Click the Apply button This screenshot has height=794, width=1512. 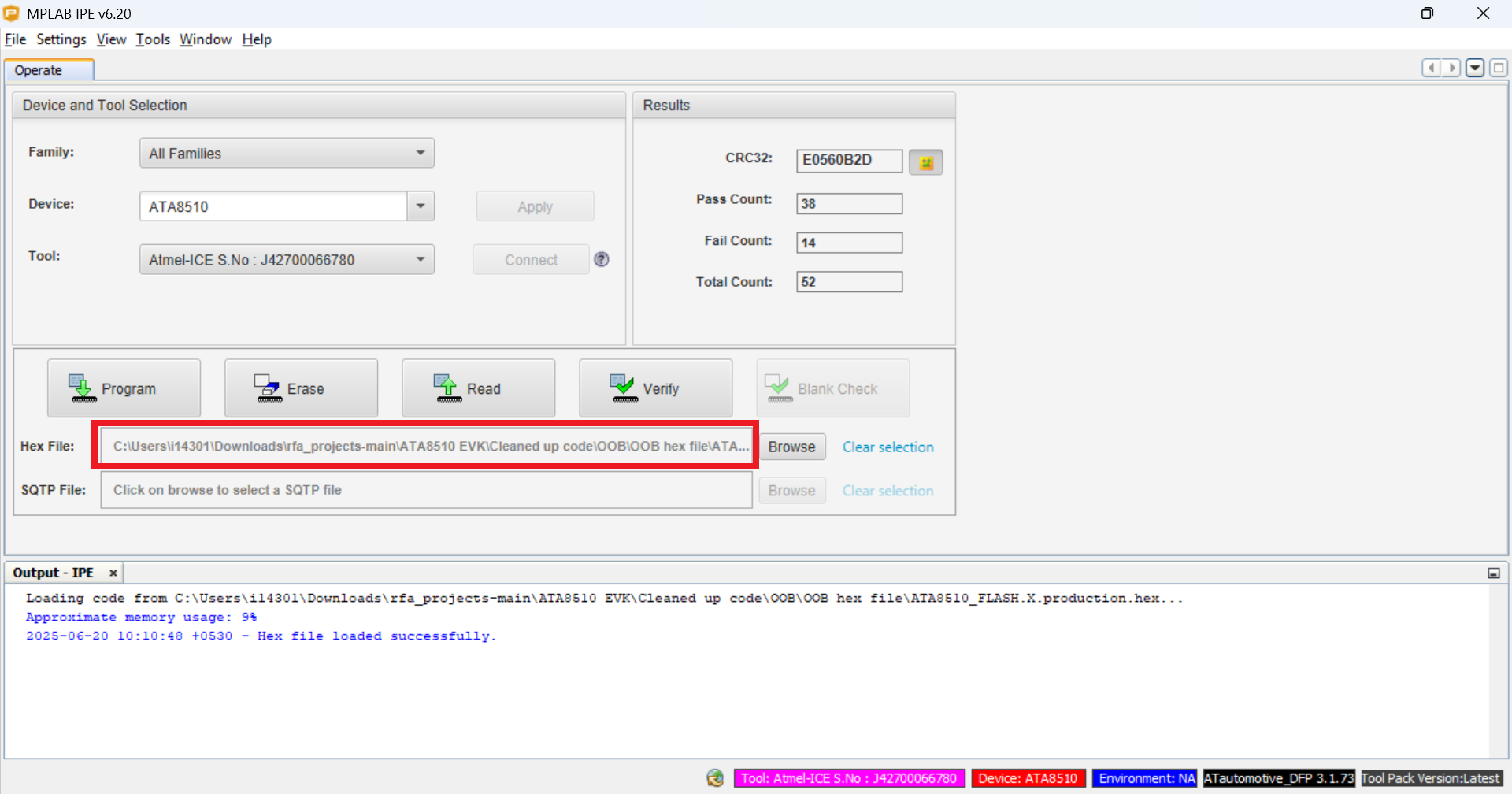[535, 206]
